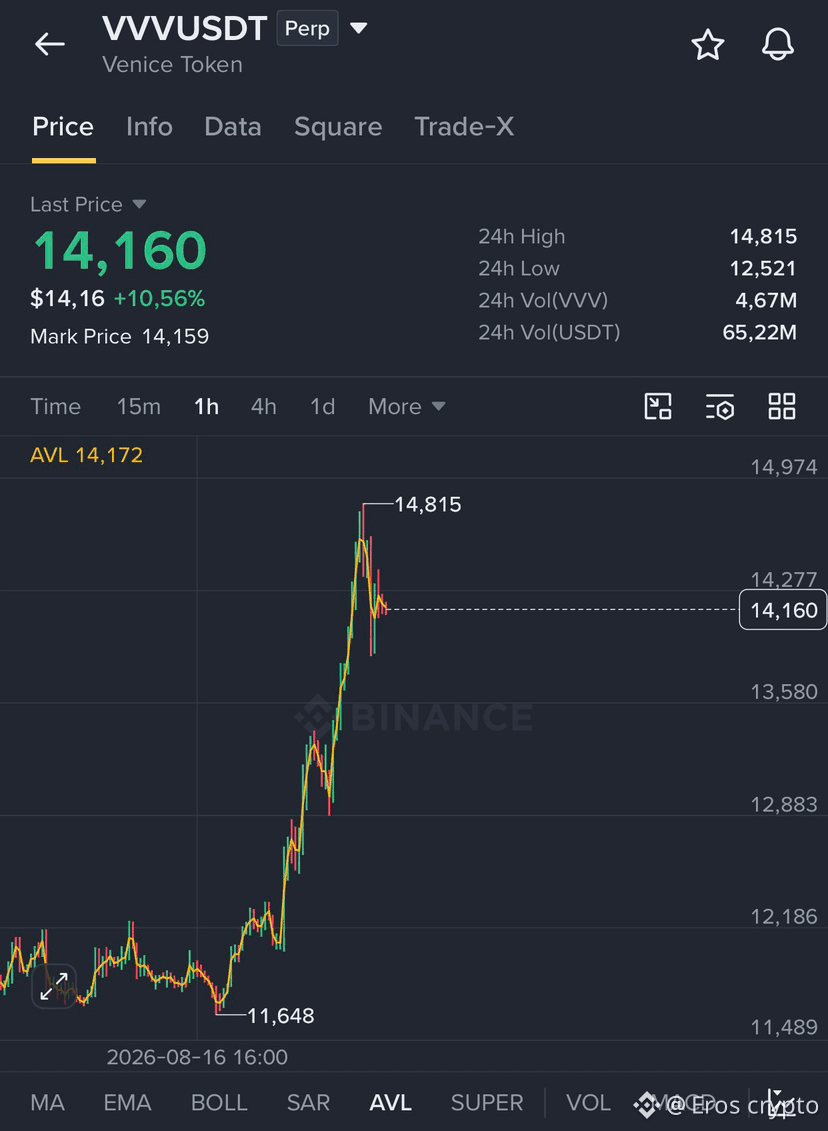Click the large 14,160 last price
The height and width of the screenshot is (1131, 828).
(120, 250)
